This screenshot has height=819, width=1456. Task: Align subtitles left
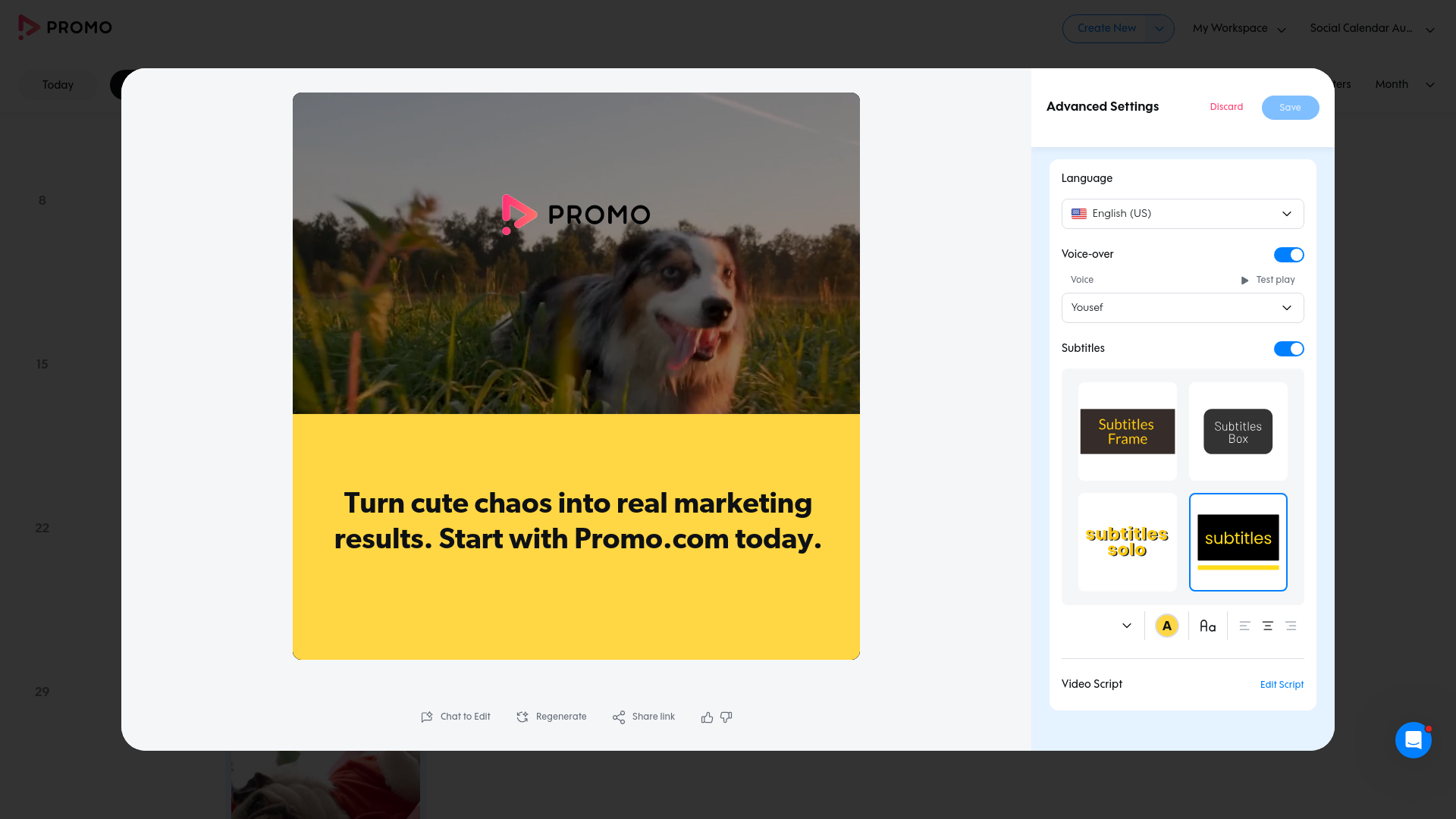(x=1244, y=626)
